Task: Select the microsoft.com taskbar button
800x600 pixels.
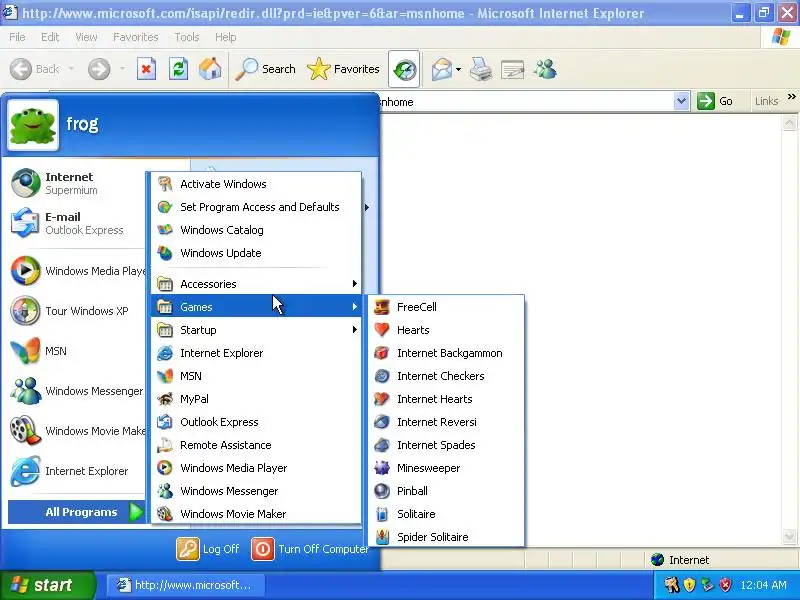Action: [186, 585]
